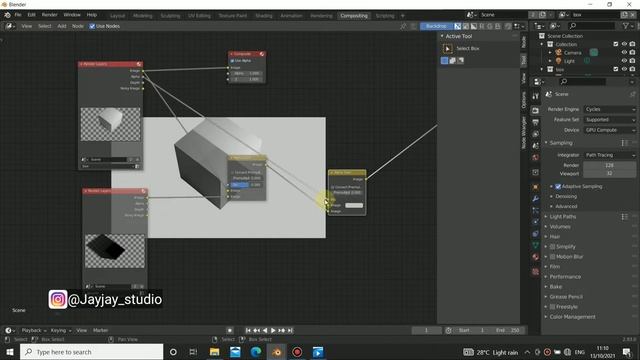Open the Physics properties tab icon

click(x=536, y=222)
